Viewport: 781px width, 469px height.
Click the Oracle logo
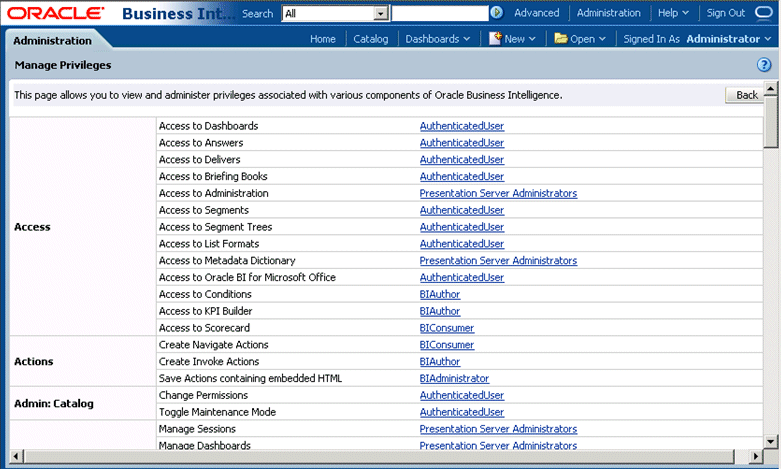pyautogui.click(x=56, y=13)
